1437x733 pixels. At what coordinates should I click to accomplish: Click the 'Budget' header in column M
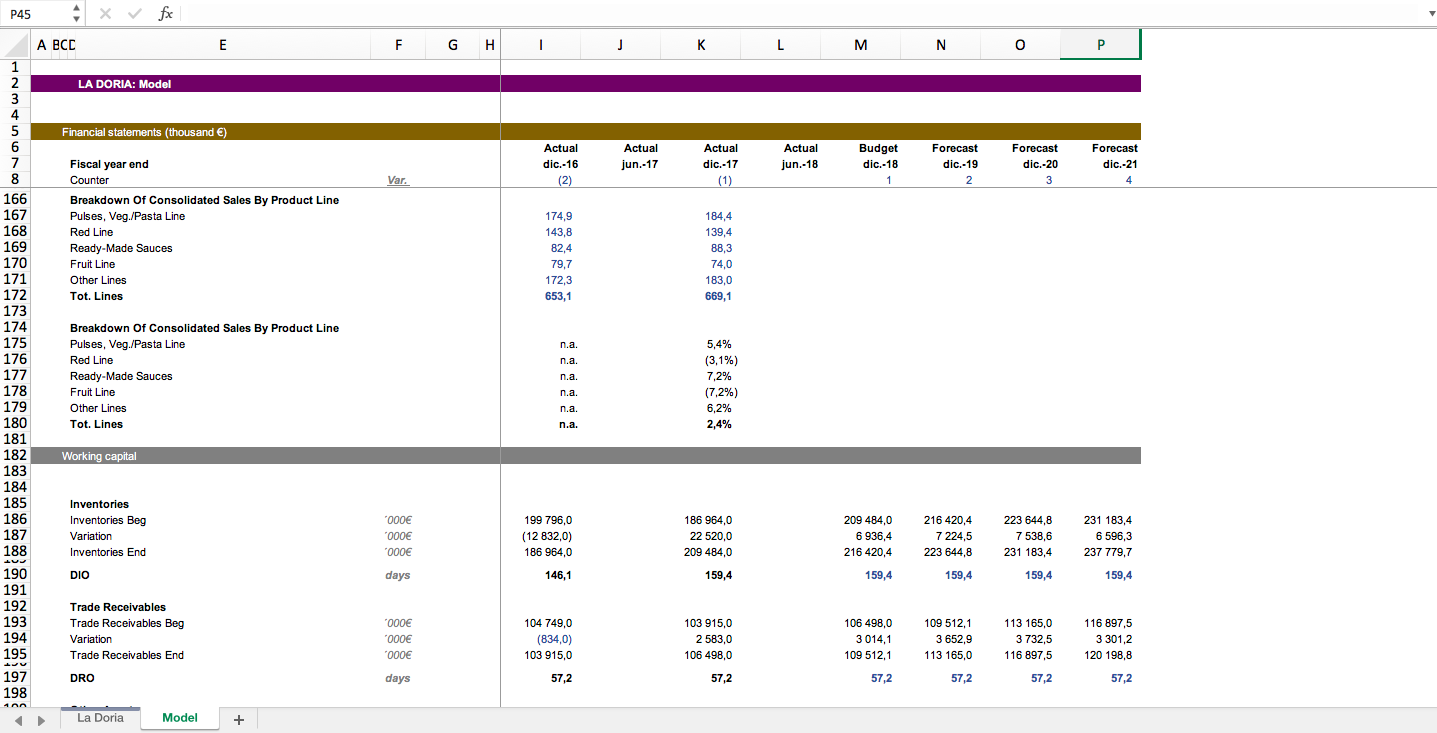878,148
